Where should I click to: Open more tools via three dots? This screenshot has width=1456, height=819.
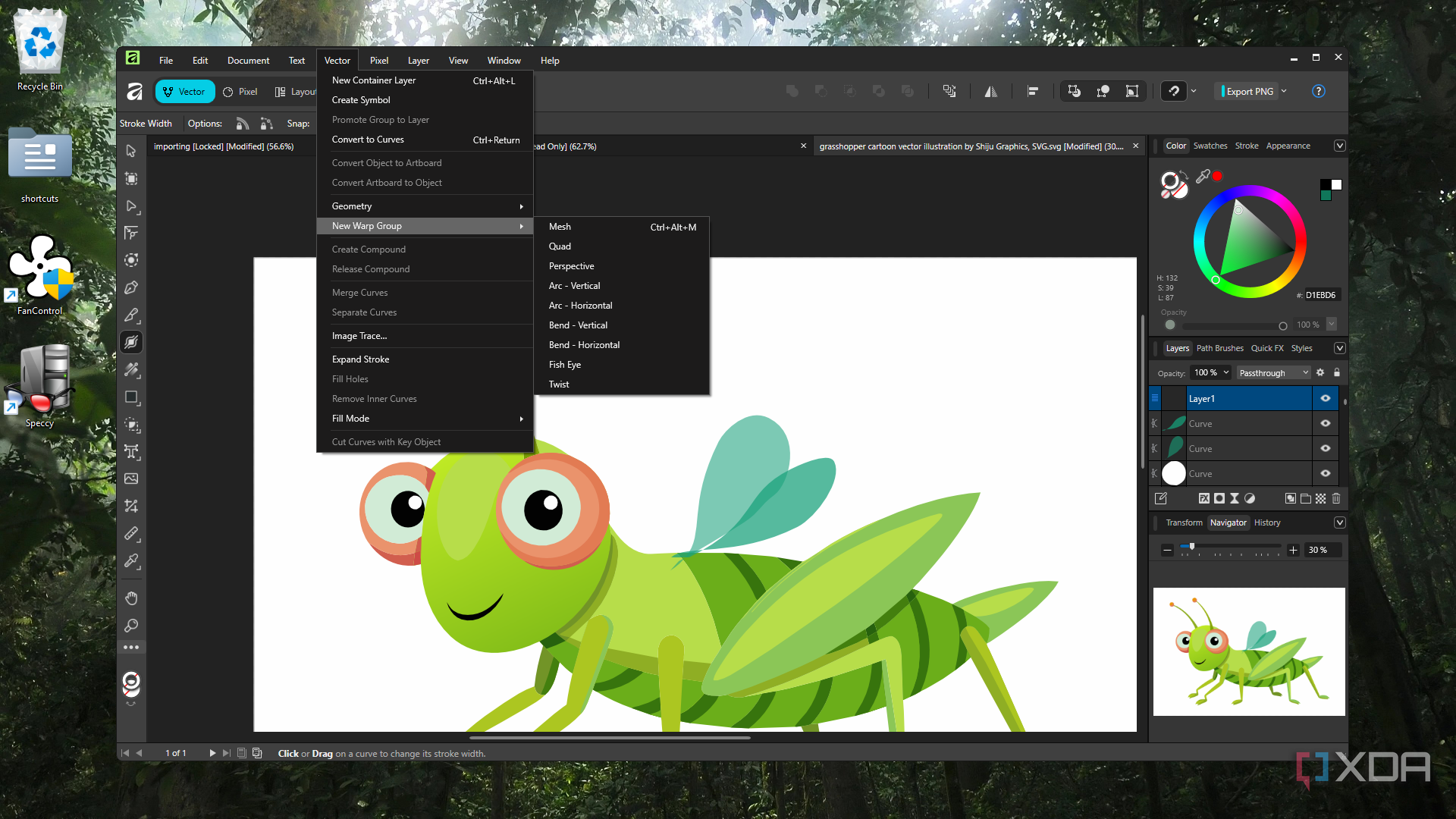click(131, 648)
